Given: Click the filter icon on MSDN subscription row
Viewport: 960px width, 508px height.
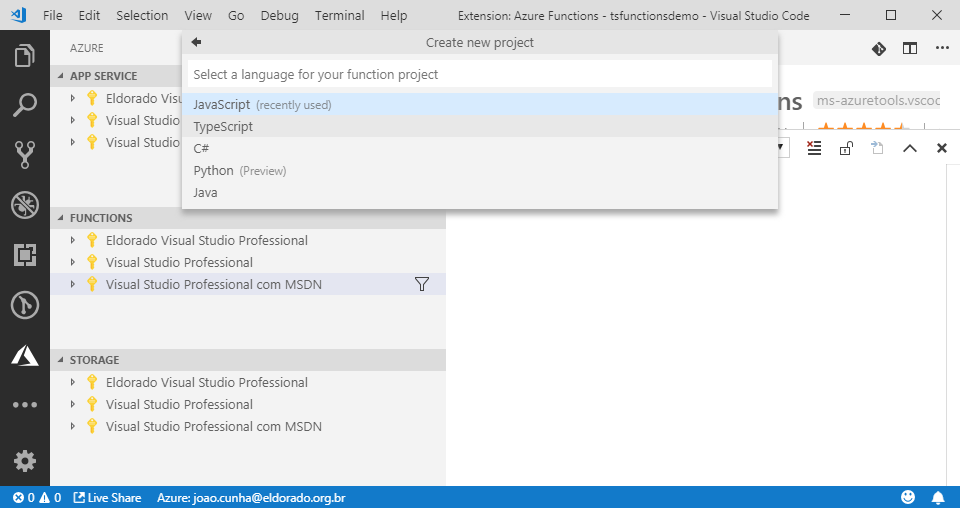Looking at the screenshot, I should click(422, 284).
